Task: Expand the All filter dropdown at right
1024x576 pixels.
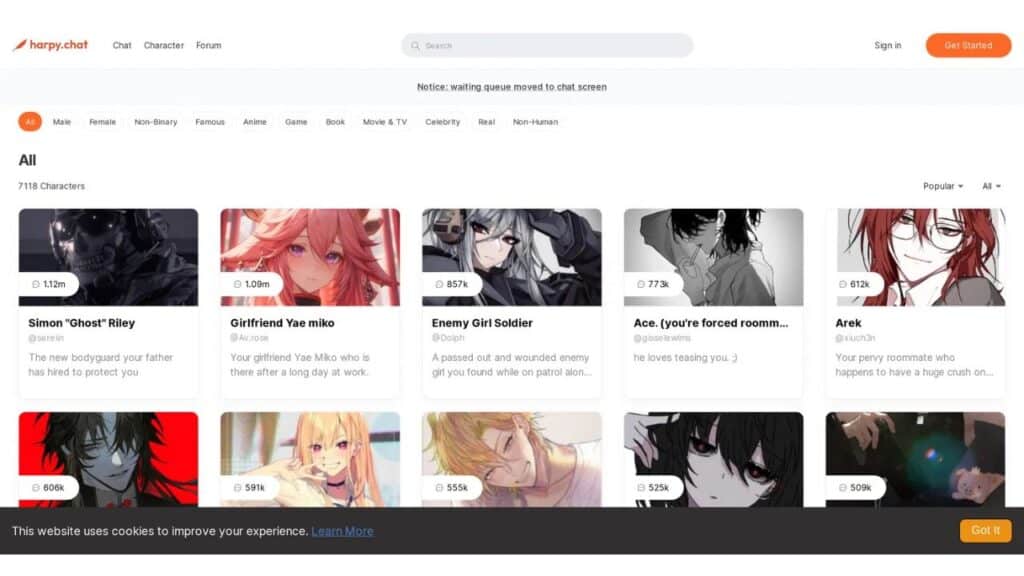Action: (x=991, y=186)
